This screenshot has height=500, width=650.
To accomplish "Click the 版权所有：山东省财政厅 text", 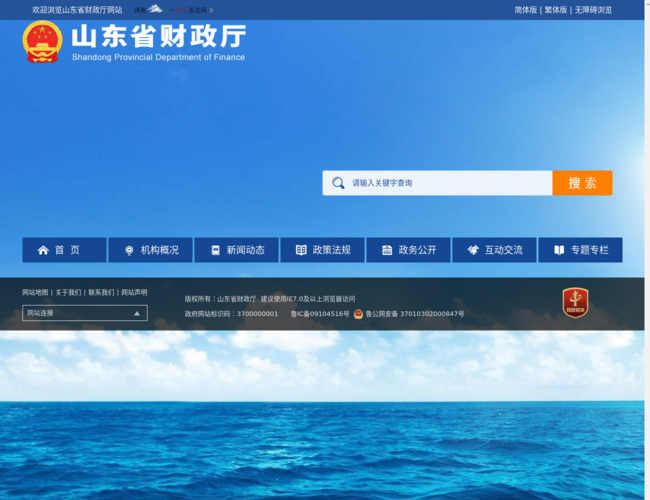I will 220,299.
